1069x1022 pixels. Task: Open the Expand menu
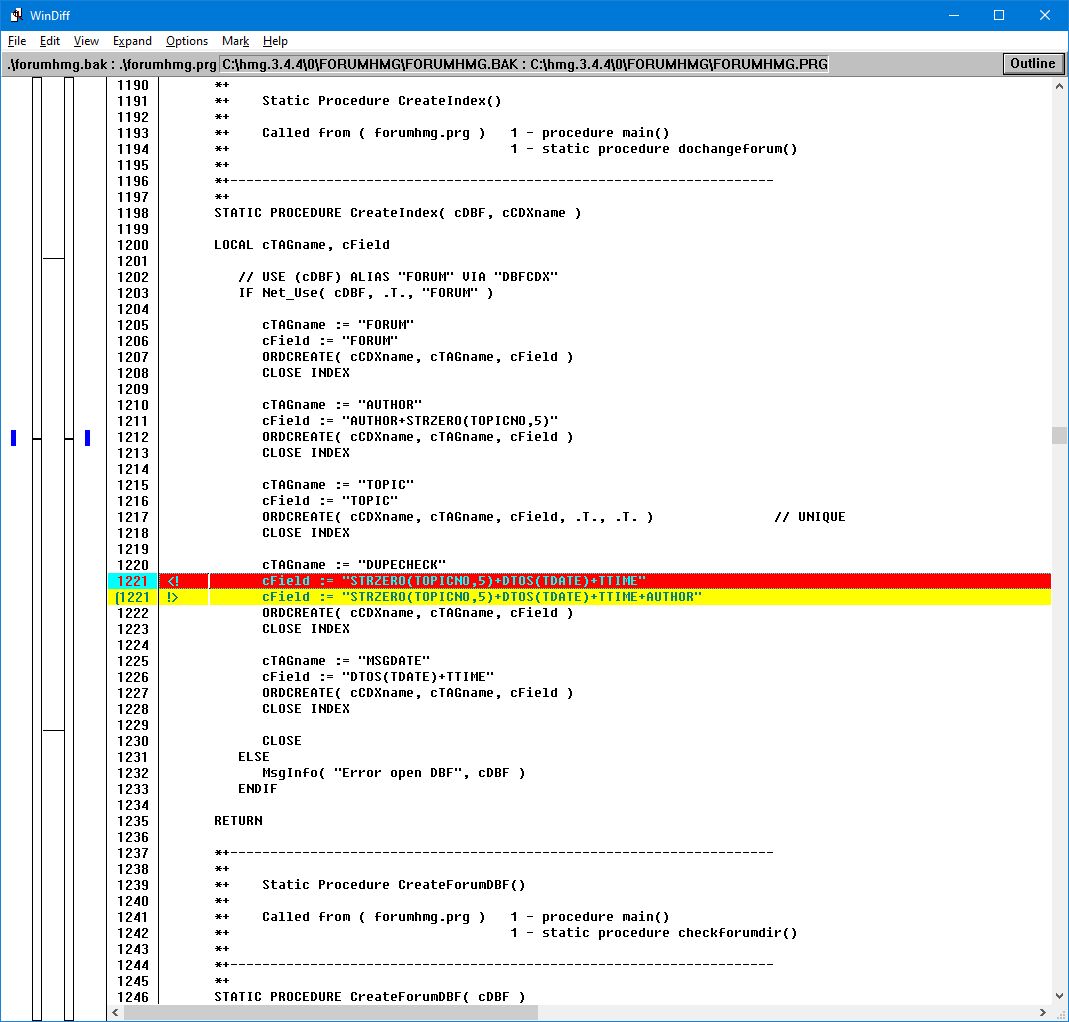click(x=132, y=41)
